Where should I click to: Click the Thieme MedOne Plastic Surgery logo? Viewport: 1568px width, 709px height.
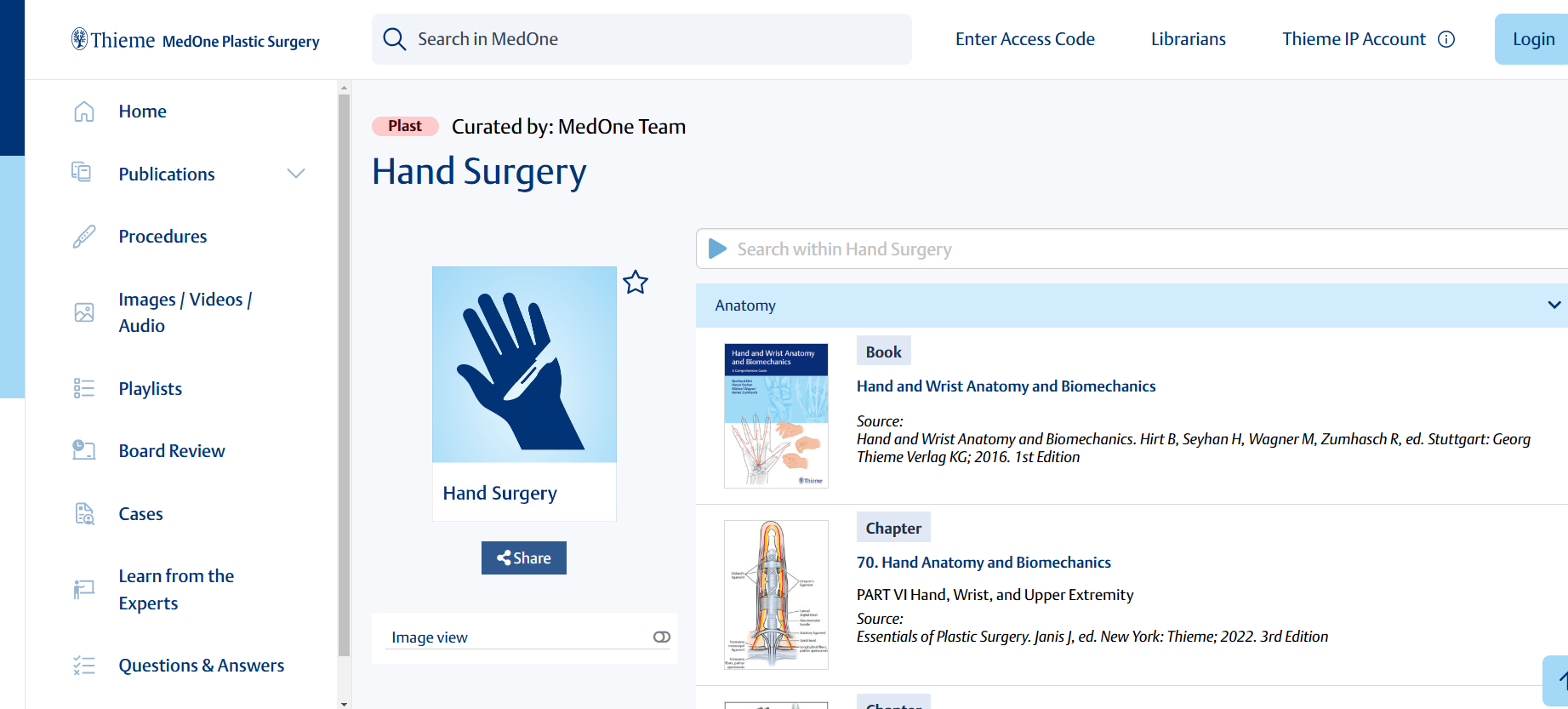pyautogui.click(x=196, y=39)
